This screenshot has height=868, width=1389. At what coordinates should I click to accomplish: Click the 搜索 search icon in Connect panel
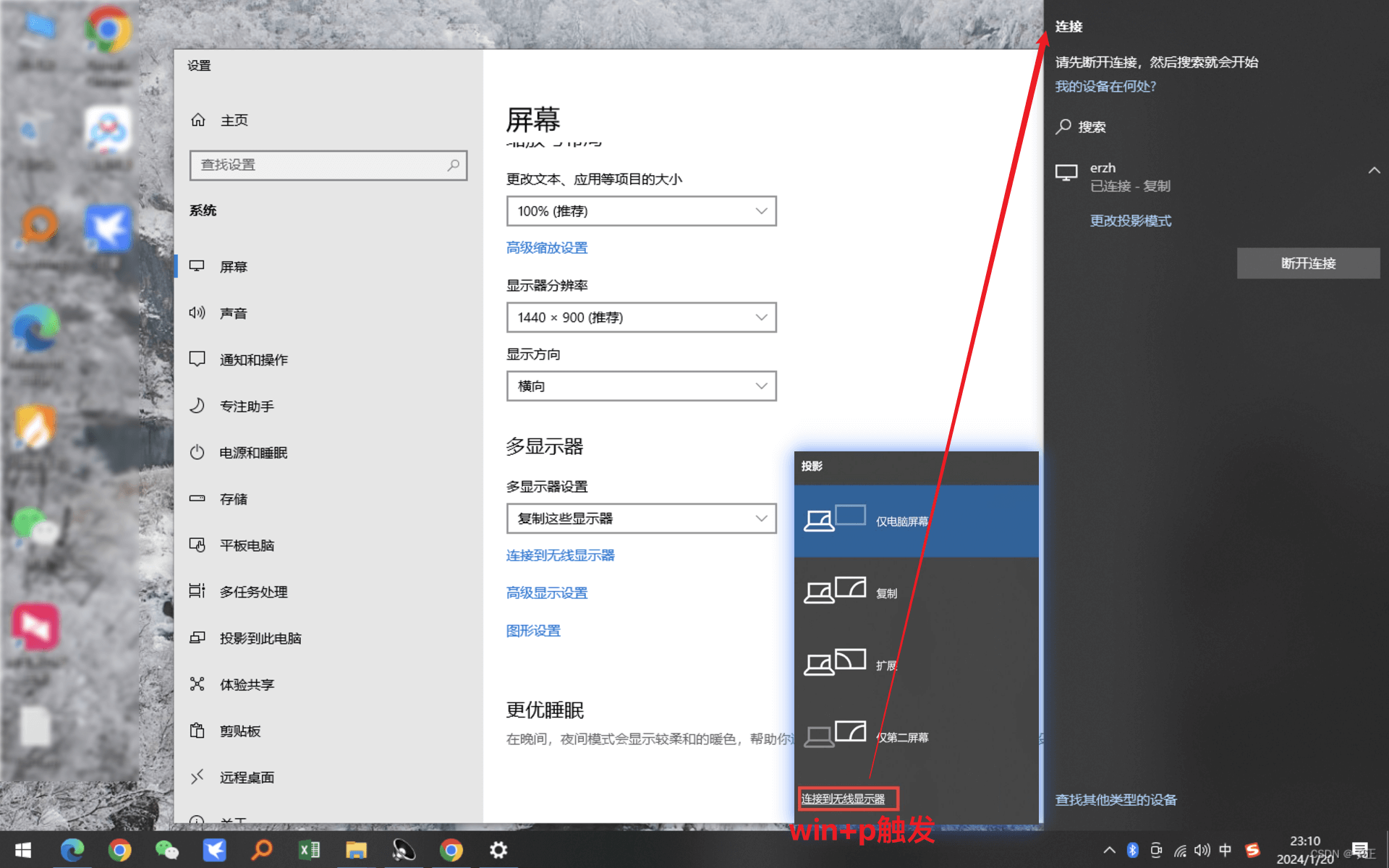pos(1065,127)
